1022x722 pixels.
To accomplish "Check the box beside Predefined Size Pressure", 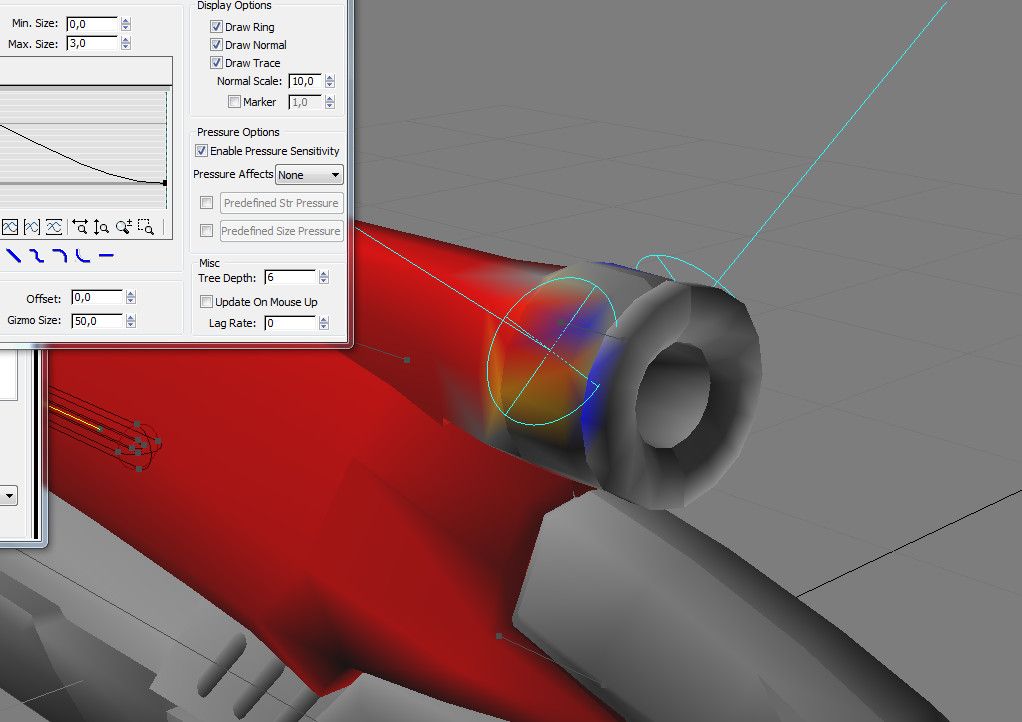I will coord(207,231).
